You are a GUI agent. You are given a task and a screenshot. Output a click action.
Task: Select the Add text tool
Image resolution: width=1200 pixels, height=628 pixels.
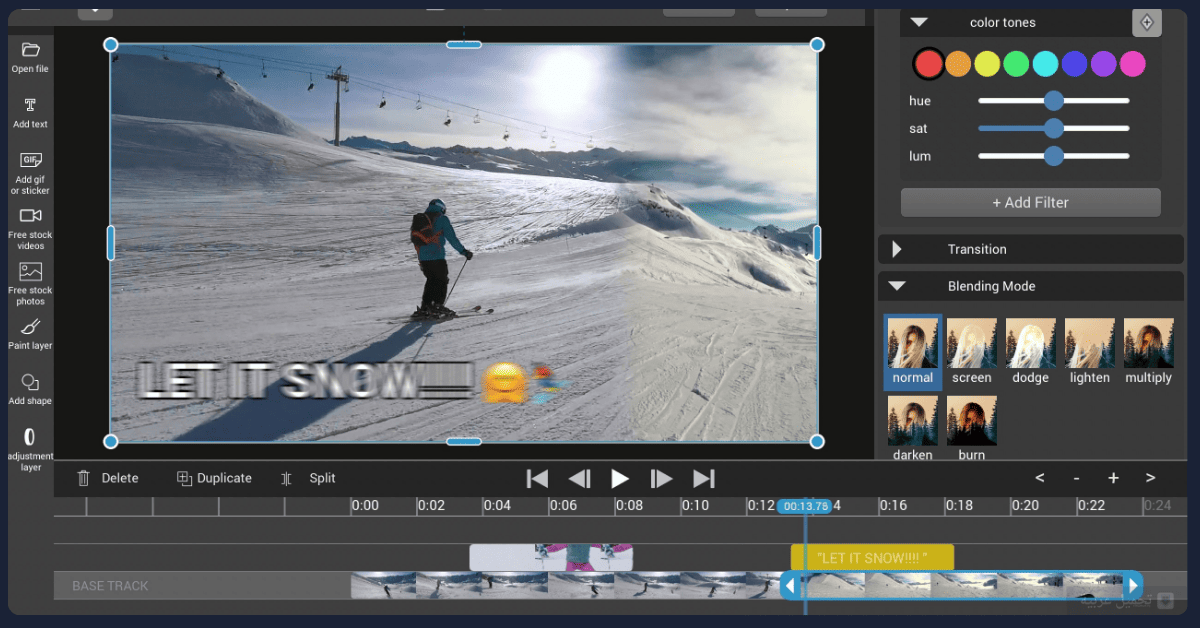coord(30,113)
